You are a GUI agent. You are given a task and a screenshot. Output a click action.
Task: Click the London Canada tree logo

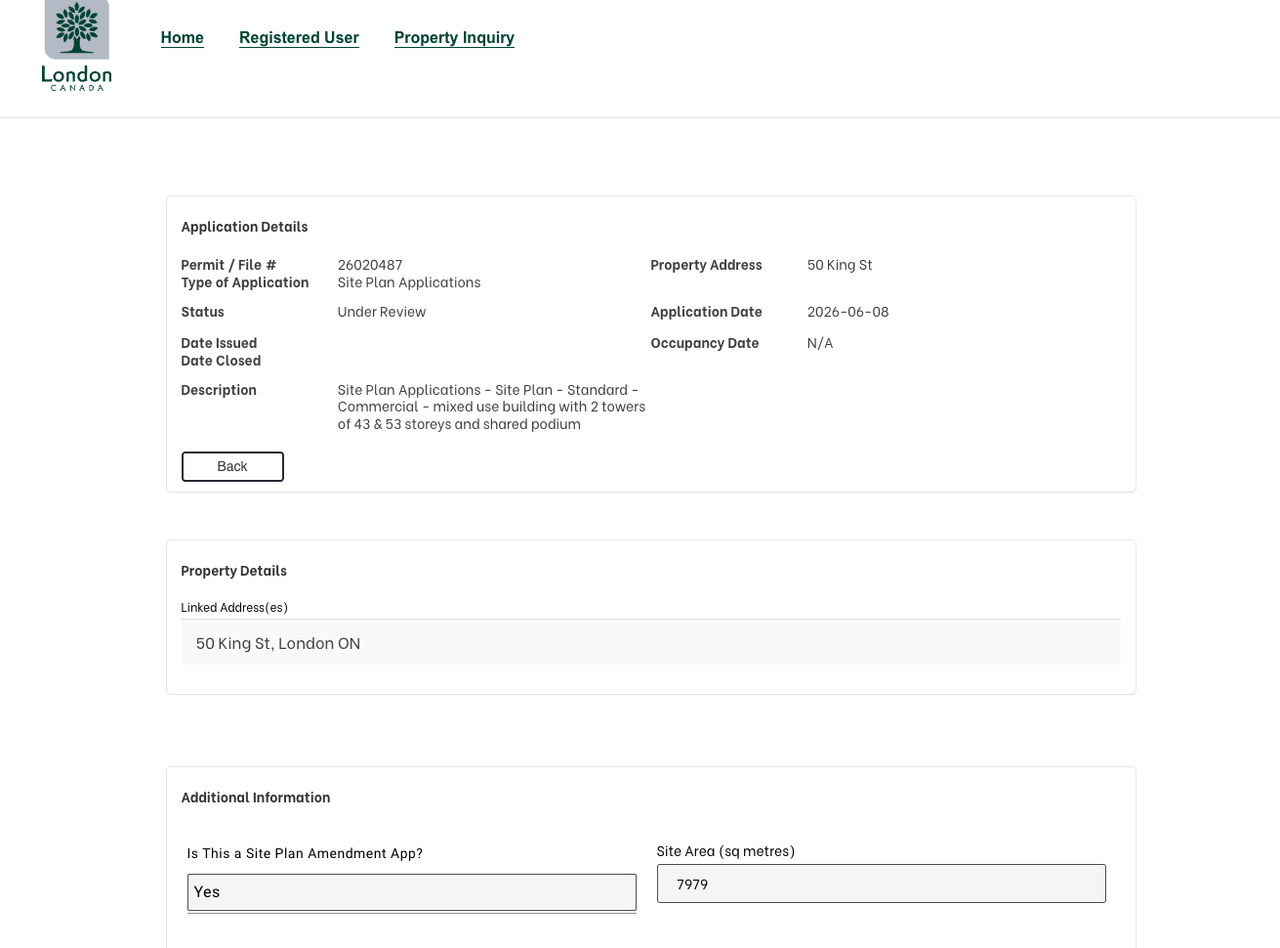(77, 45)
